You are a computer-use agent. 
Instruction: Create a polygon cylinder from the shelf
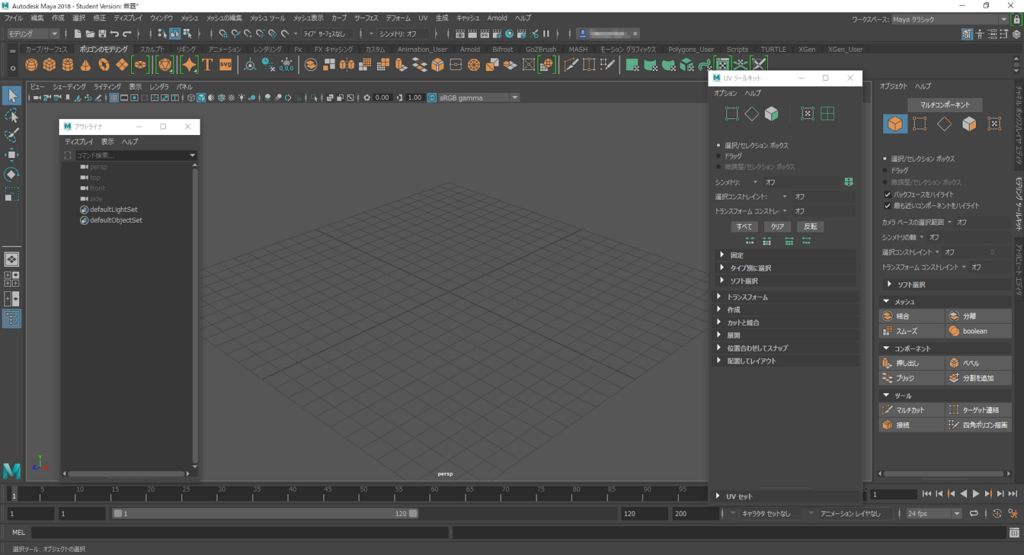point(68,65)
